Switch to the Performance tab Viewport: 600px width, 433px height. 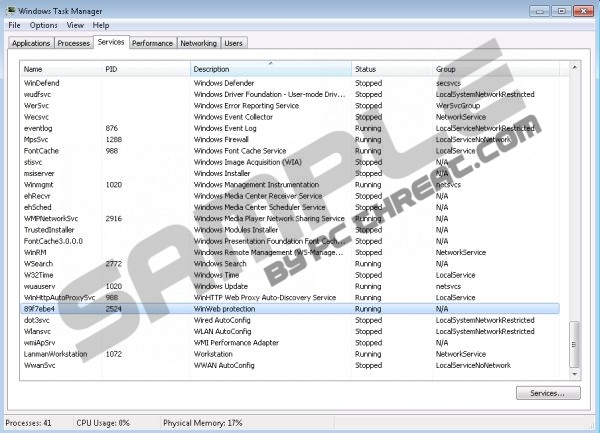click(x=152, y=44)
